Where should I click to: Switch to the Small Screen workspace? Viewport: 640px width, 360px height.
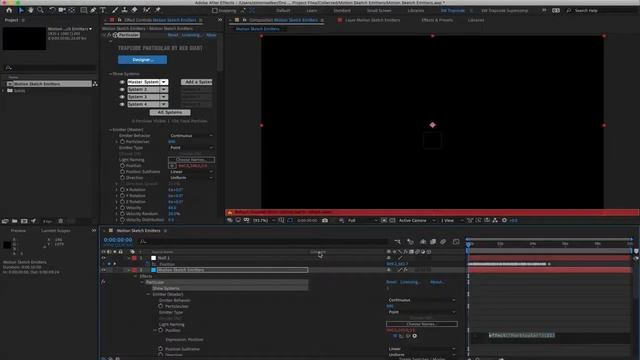tap(379, 11)
